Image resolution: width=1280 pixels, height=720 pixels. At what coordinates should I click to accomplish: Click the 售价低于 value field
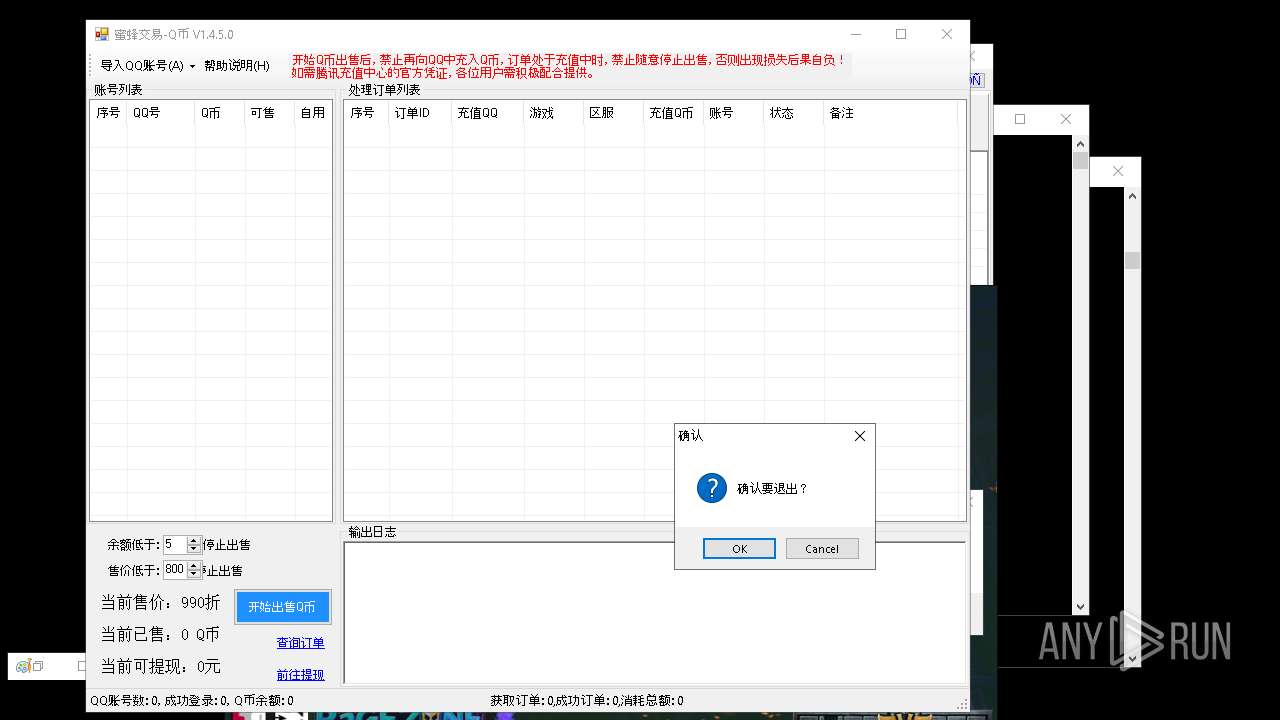tap(175, 570)
